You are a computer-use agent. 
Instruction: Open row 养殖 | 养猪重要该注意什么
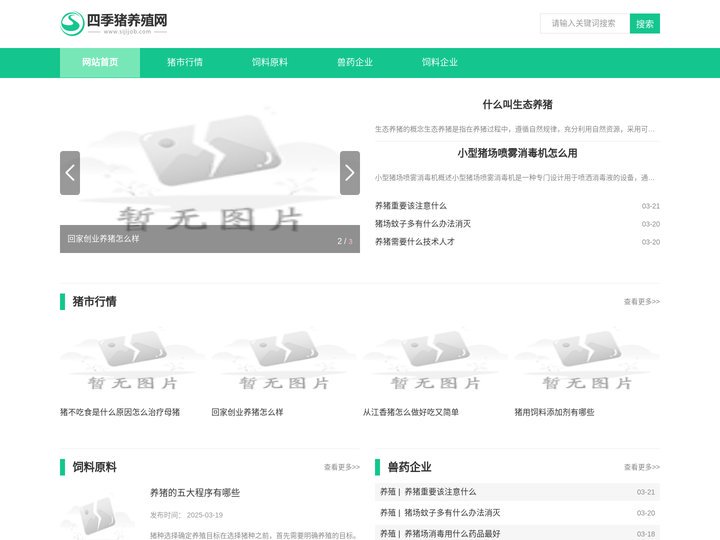518,492
